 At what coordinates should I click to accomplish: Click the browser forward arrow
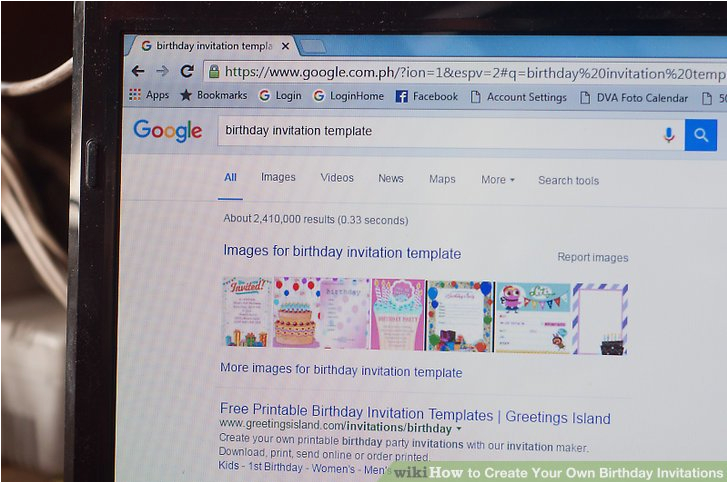[162, 71]
